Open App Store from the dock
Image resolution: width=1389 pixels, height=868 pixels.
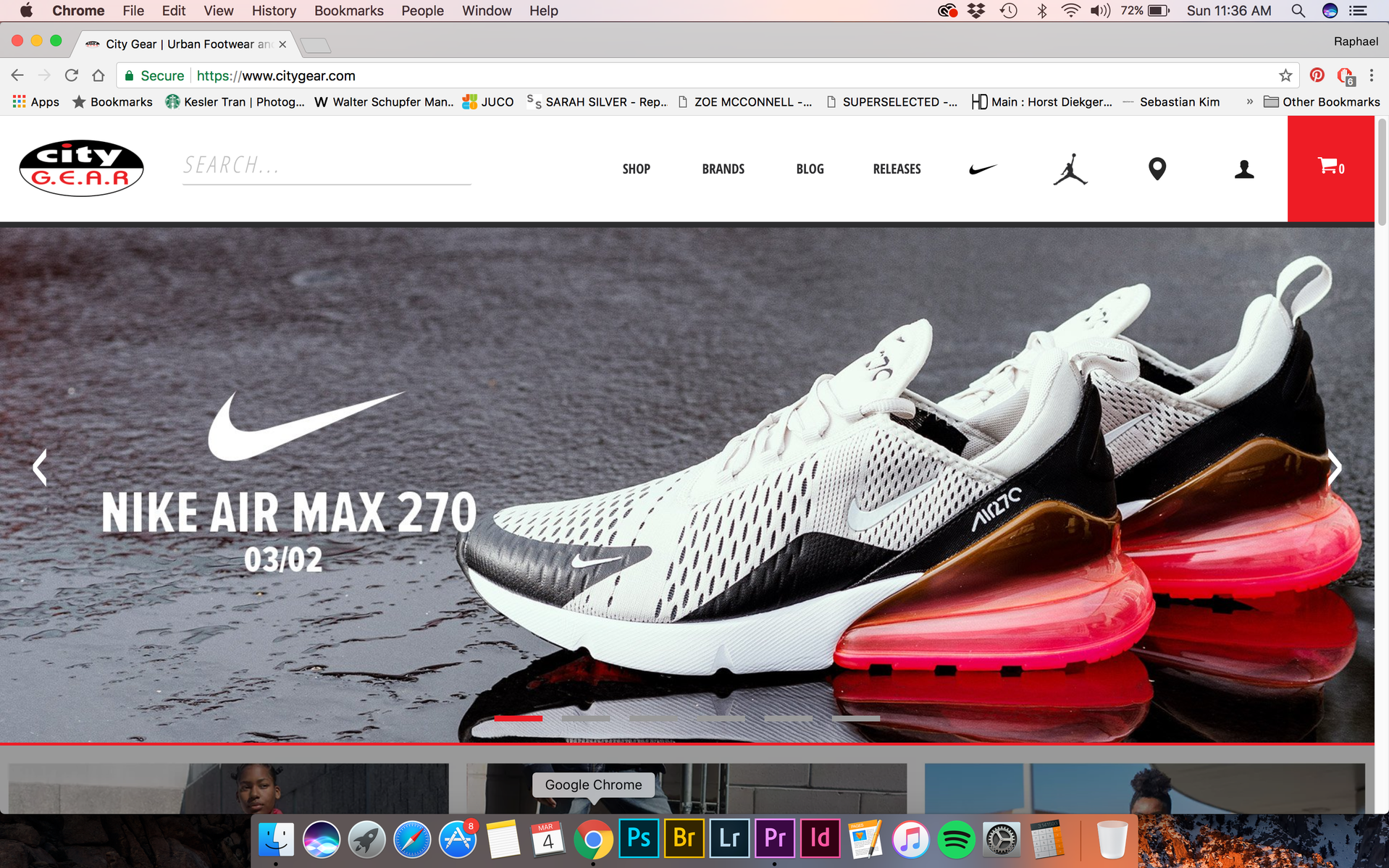pos(458,839)
